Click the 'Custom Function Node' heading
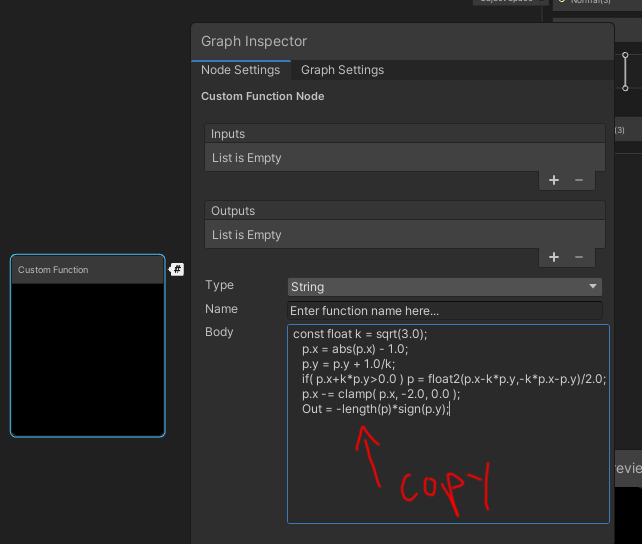 click(262, 96)
